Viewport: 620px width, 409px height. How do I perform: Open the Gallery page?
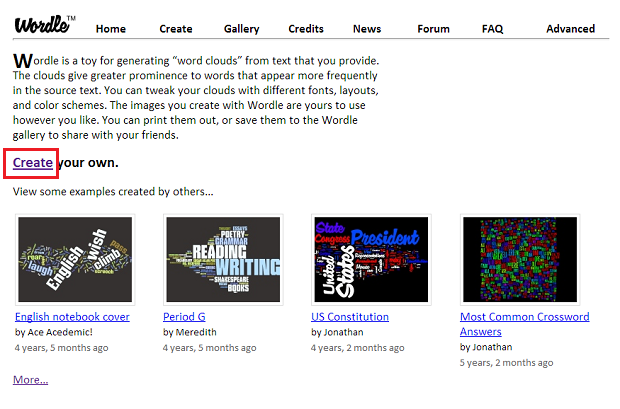(x=241, y=29)
